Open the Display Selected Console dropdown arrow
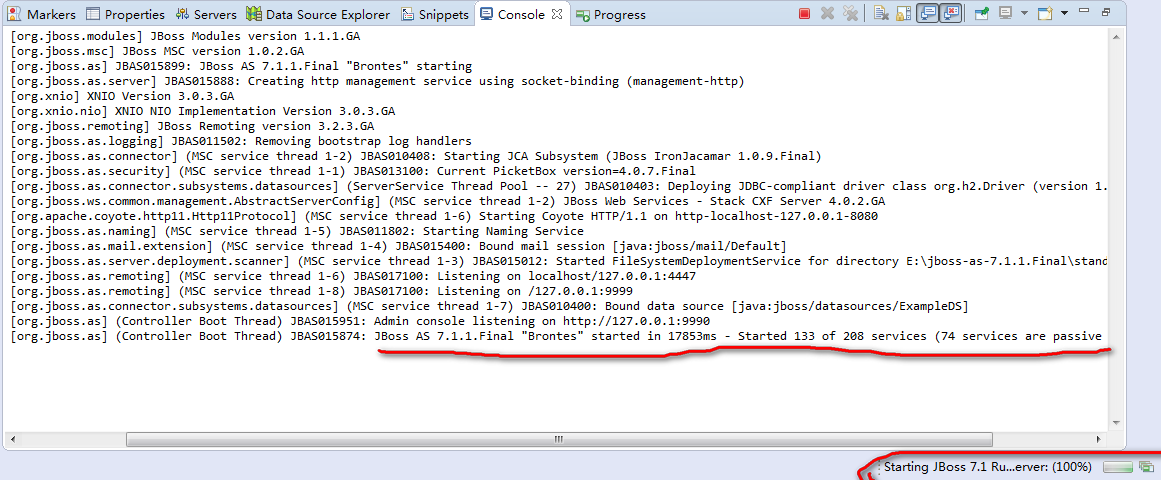Viewport: 1161px width, 480px height. 1024,13
